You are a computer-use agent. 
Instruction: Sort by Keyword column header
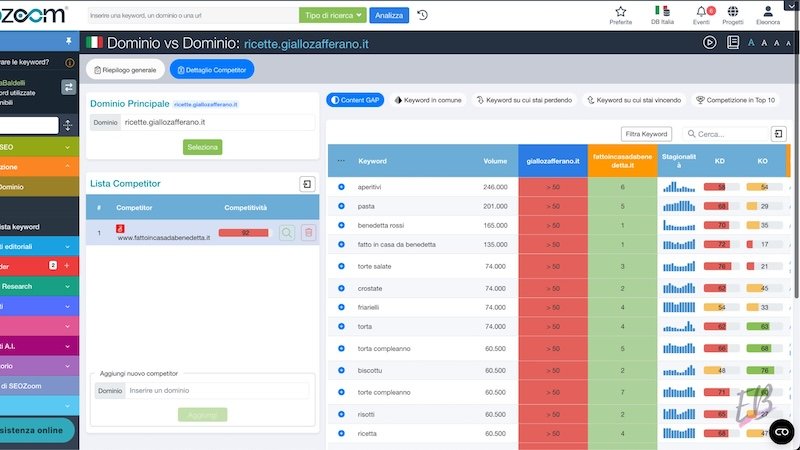click(372, 161)
